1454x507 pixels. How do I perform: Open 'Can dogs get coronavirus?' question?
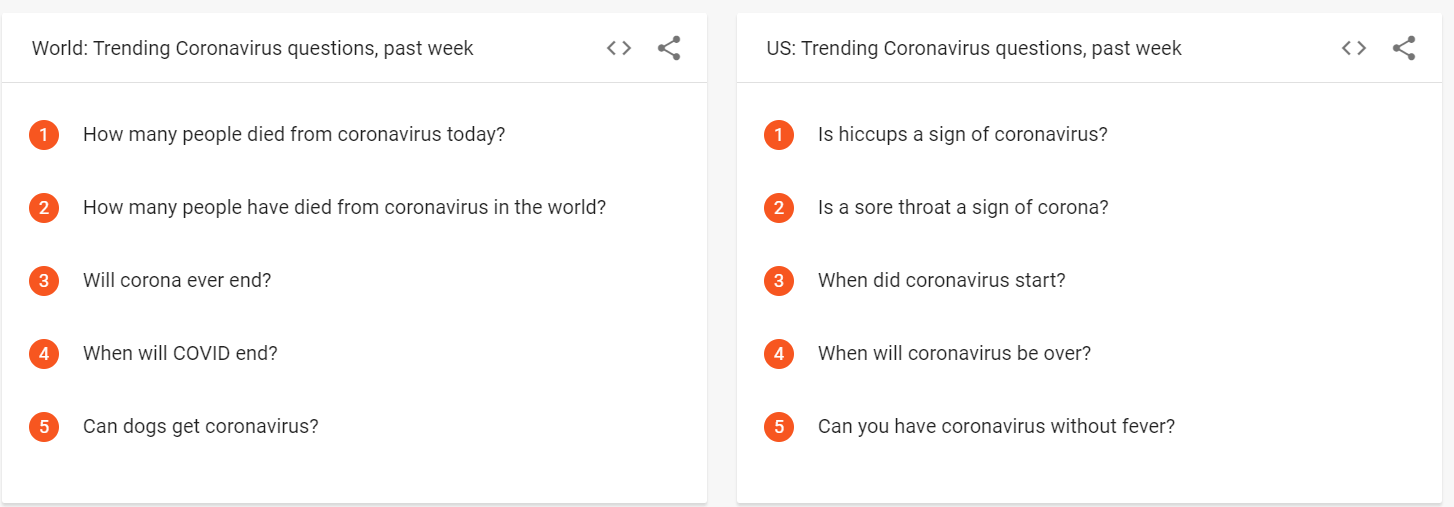[201, 427]
